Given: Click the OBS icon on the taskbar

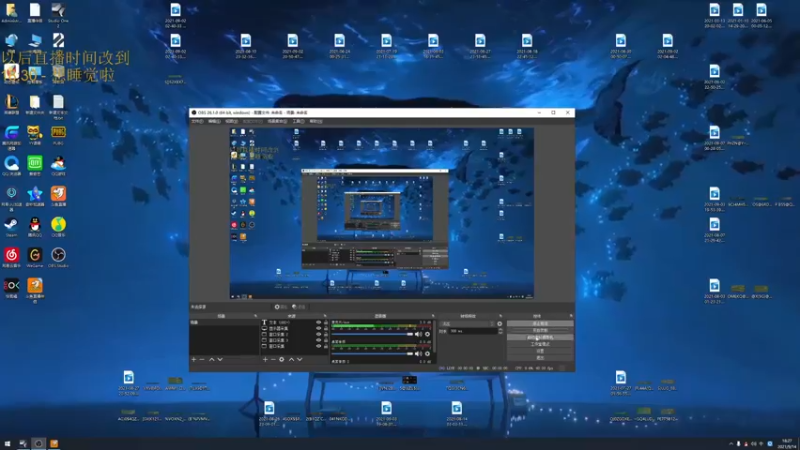Looking at the screenshot, I should coord(38,443).
